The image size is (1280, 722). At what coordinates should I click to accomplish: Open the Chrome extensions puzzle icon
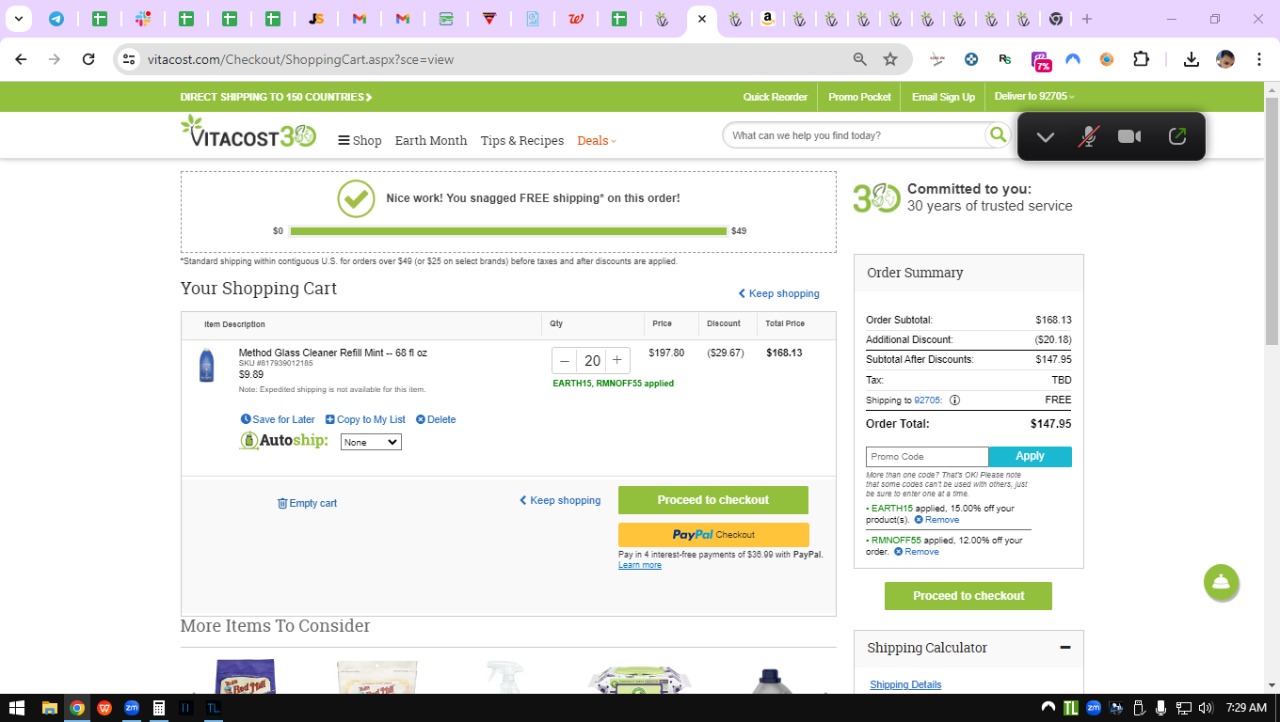click(1141, 59)
